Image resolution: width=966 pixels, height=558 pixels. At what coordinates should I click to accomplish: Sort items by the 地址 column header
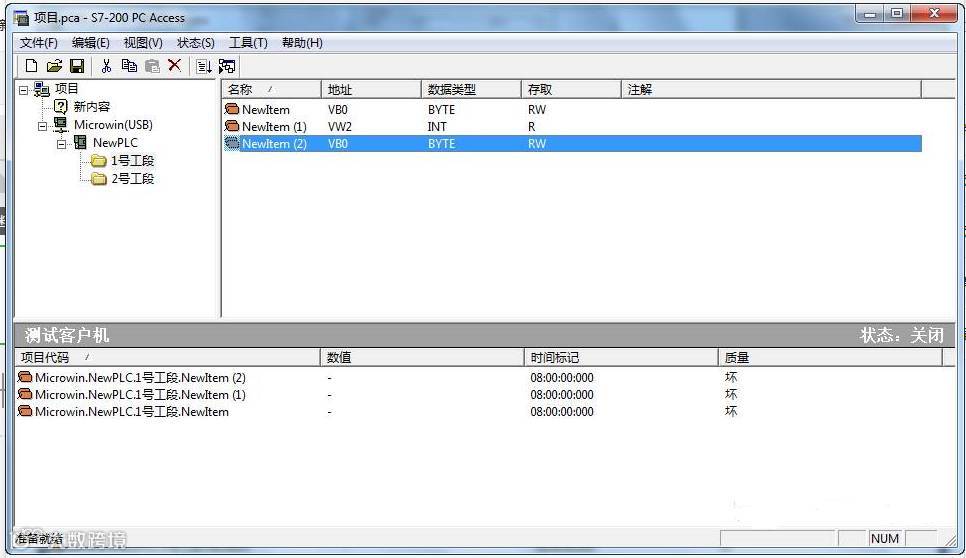click(371, 89)
